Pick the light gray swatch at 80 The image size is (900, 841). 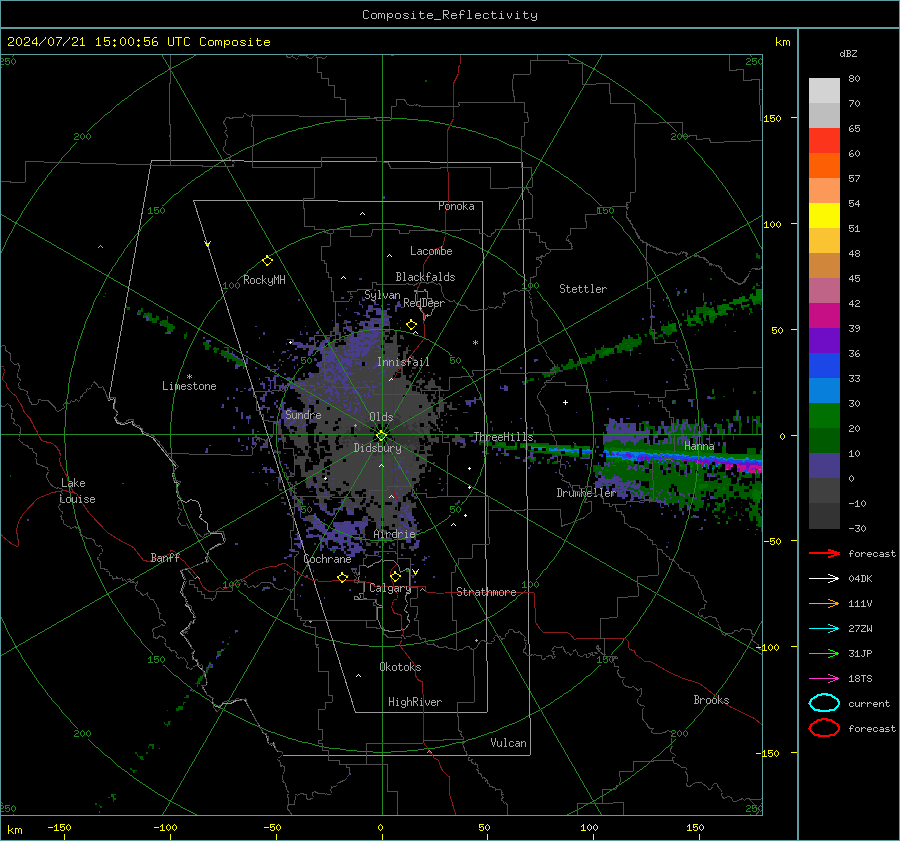pos(824,90)
